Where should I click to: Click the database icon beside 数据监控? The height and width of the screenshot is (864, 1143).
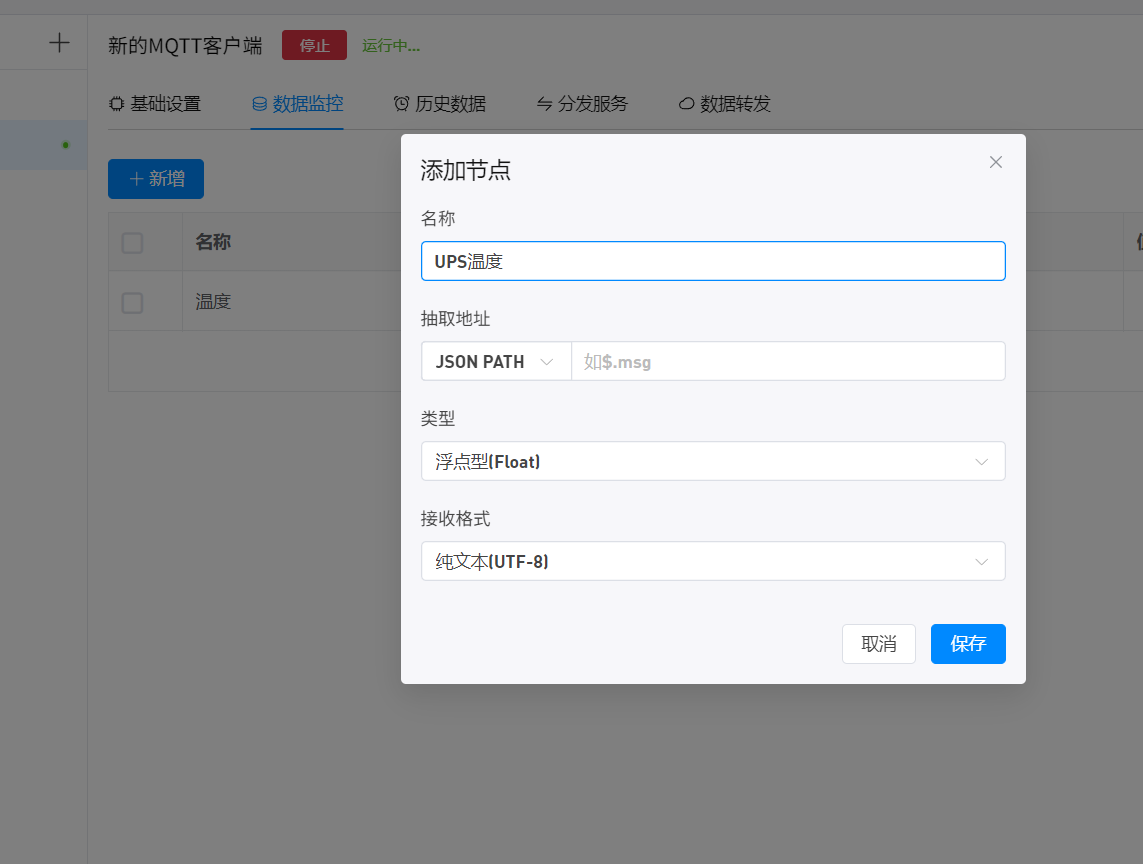point(259,104)
